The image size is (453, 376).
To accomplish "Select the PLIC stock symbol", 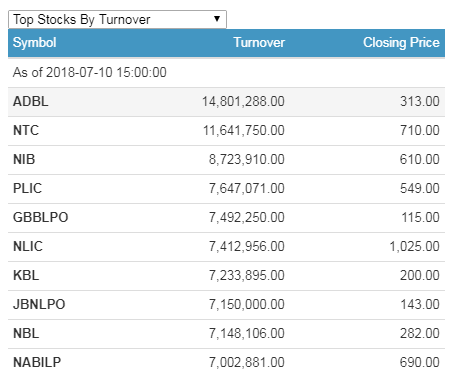I will 27,188.
